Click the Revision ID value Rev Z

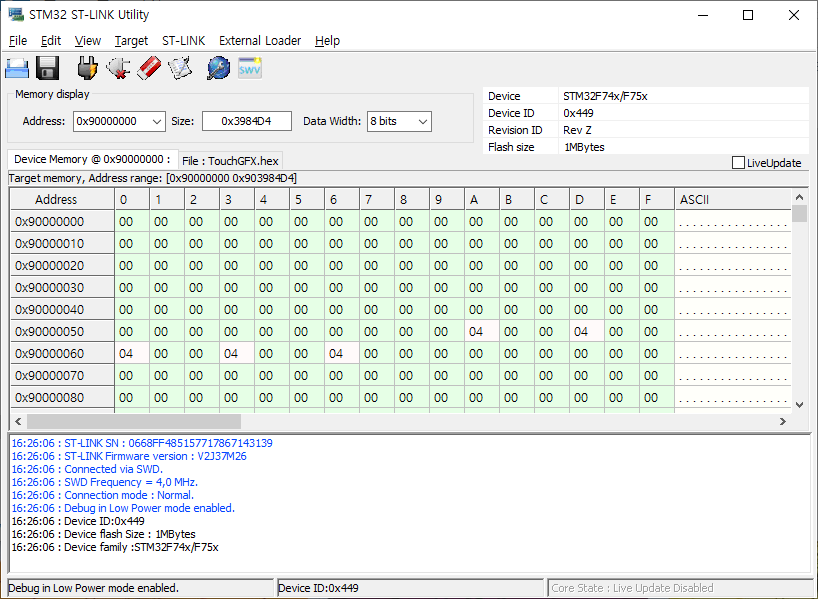(577, 130)
